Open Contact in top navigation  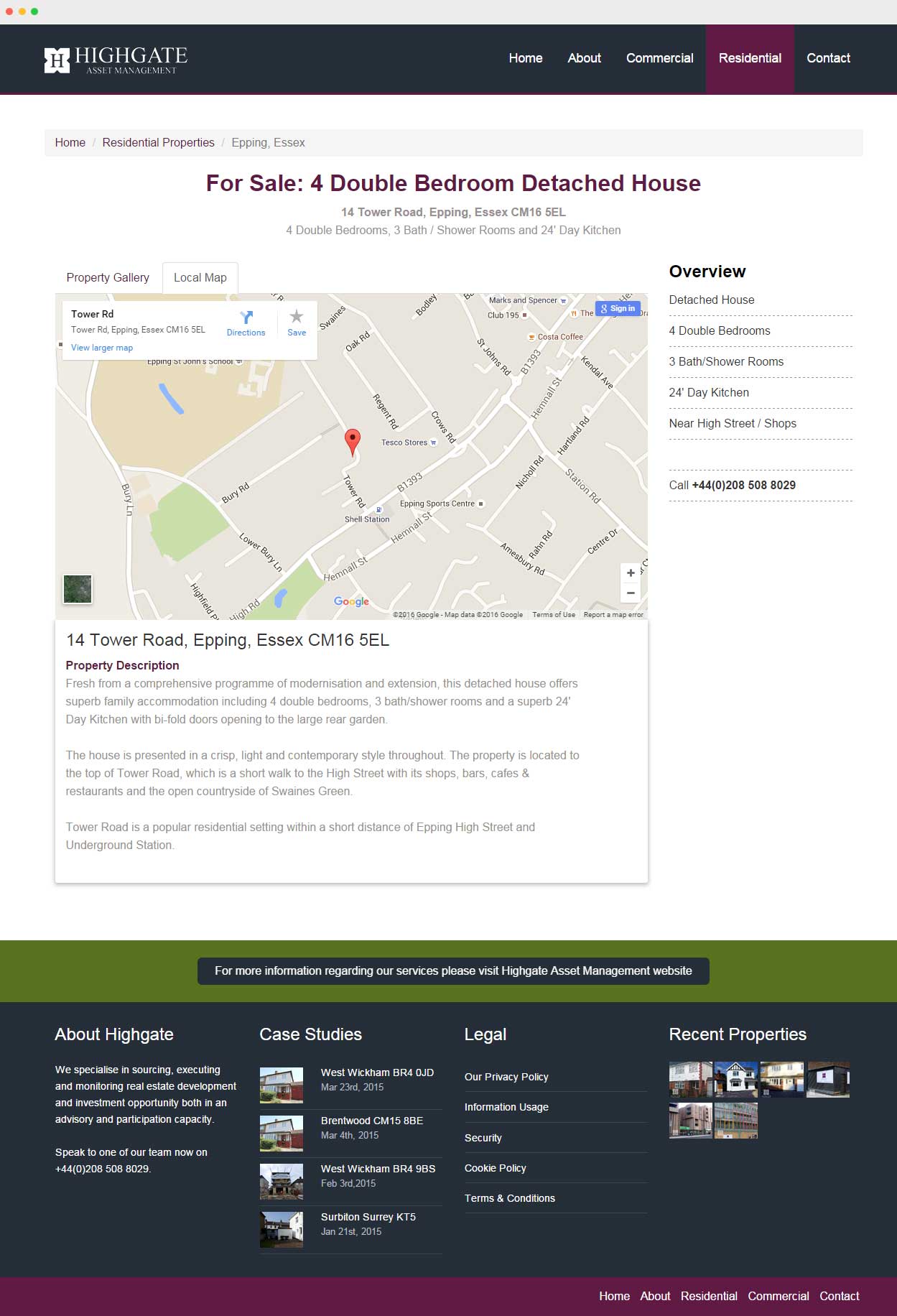coord(829,58)
